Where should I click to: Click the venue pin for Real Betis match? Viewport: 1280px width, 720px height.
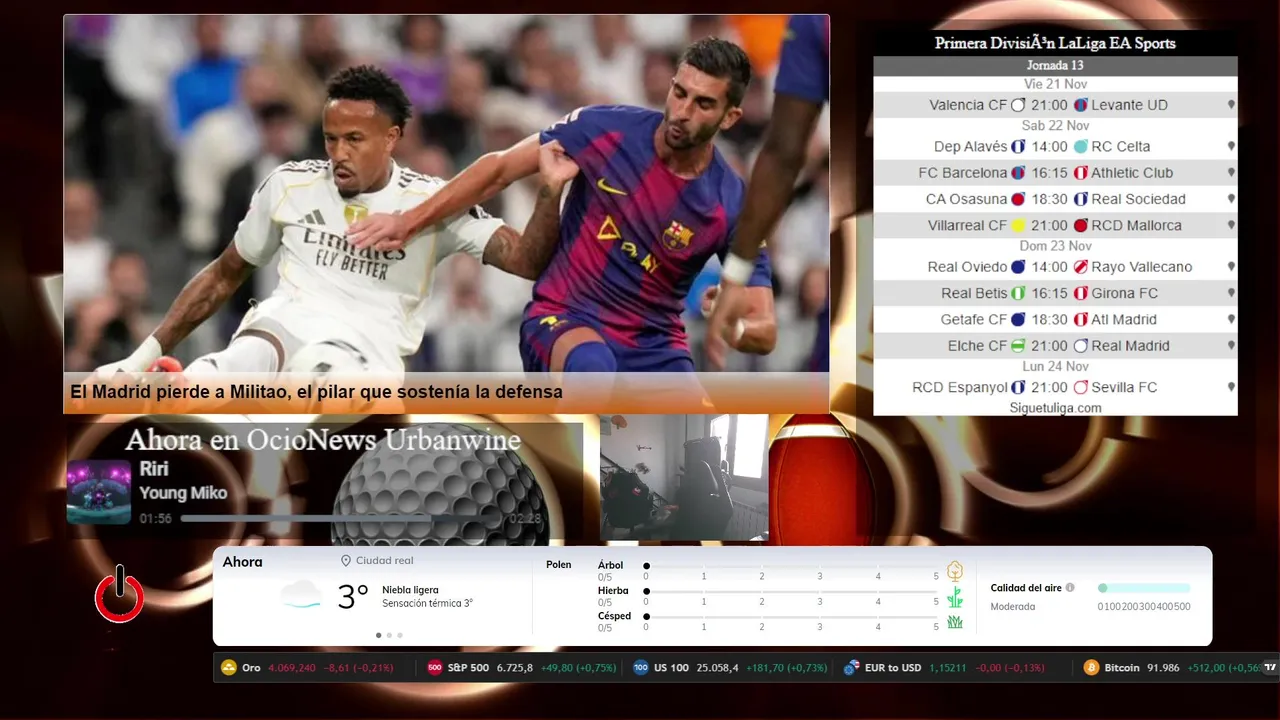[x=1231, y=294]
